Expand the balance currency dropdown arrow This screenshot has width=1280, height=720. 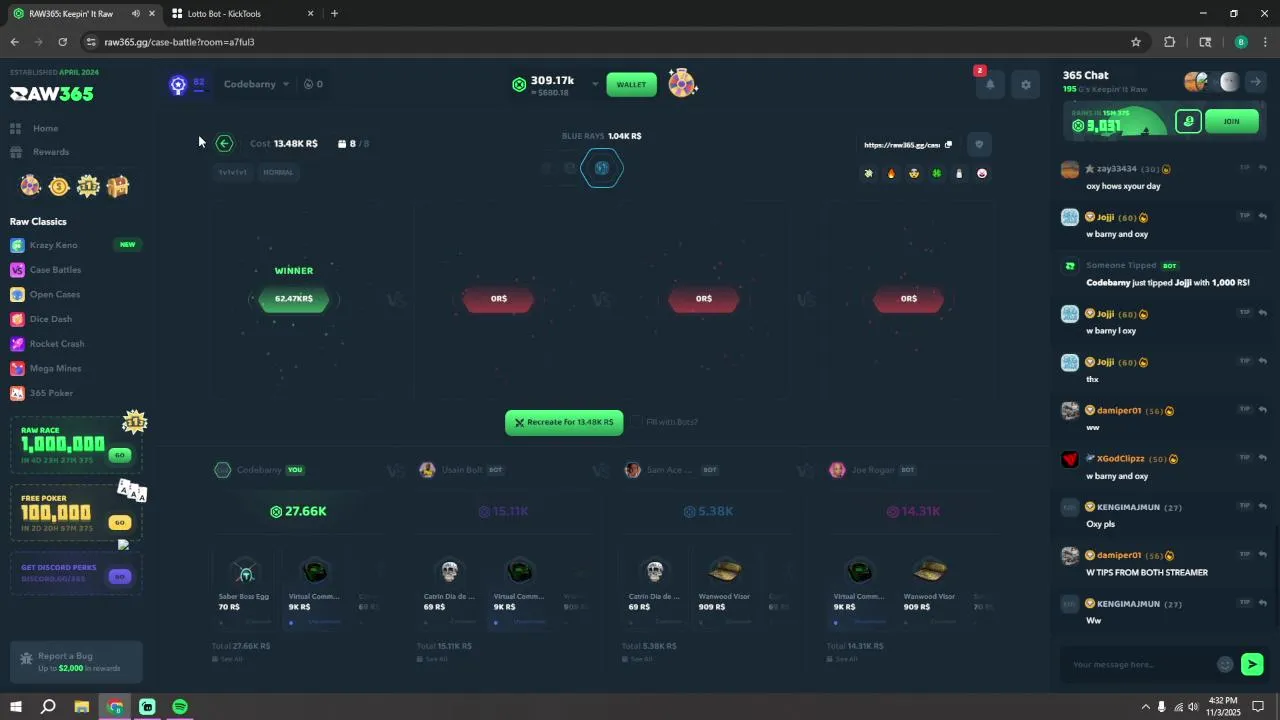594,84
